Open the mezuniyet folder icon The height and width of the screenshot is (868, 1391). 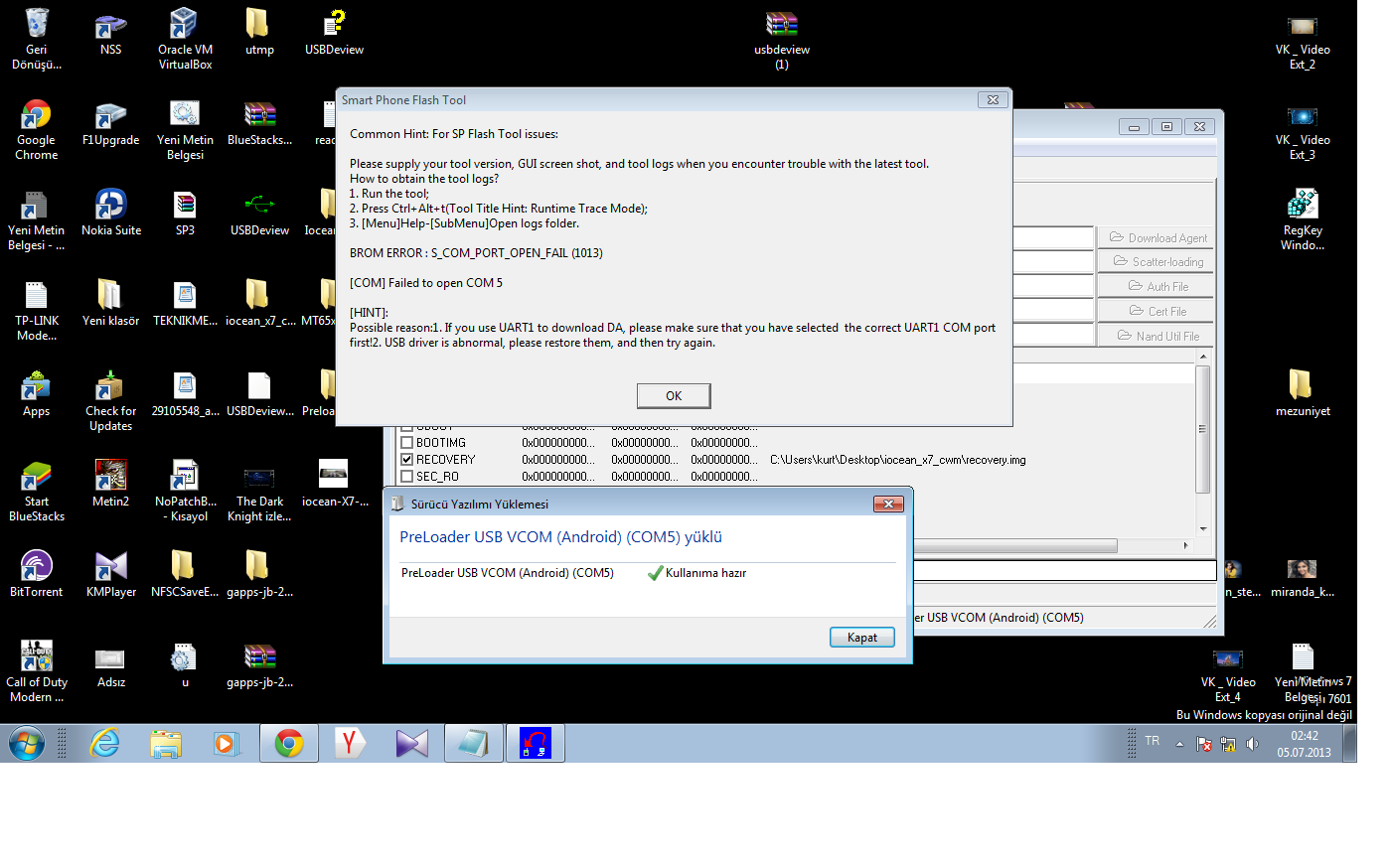click(1303, 393)
